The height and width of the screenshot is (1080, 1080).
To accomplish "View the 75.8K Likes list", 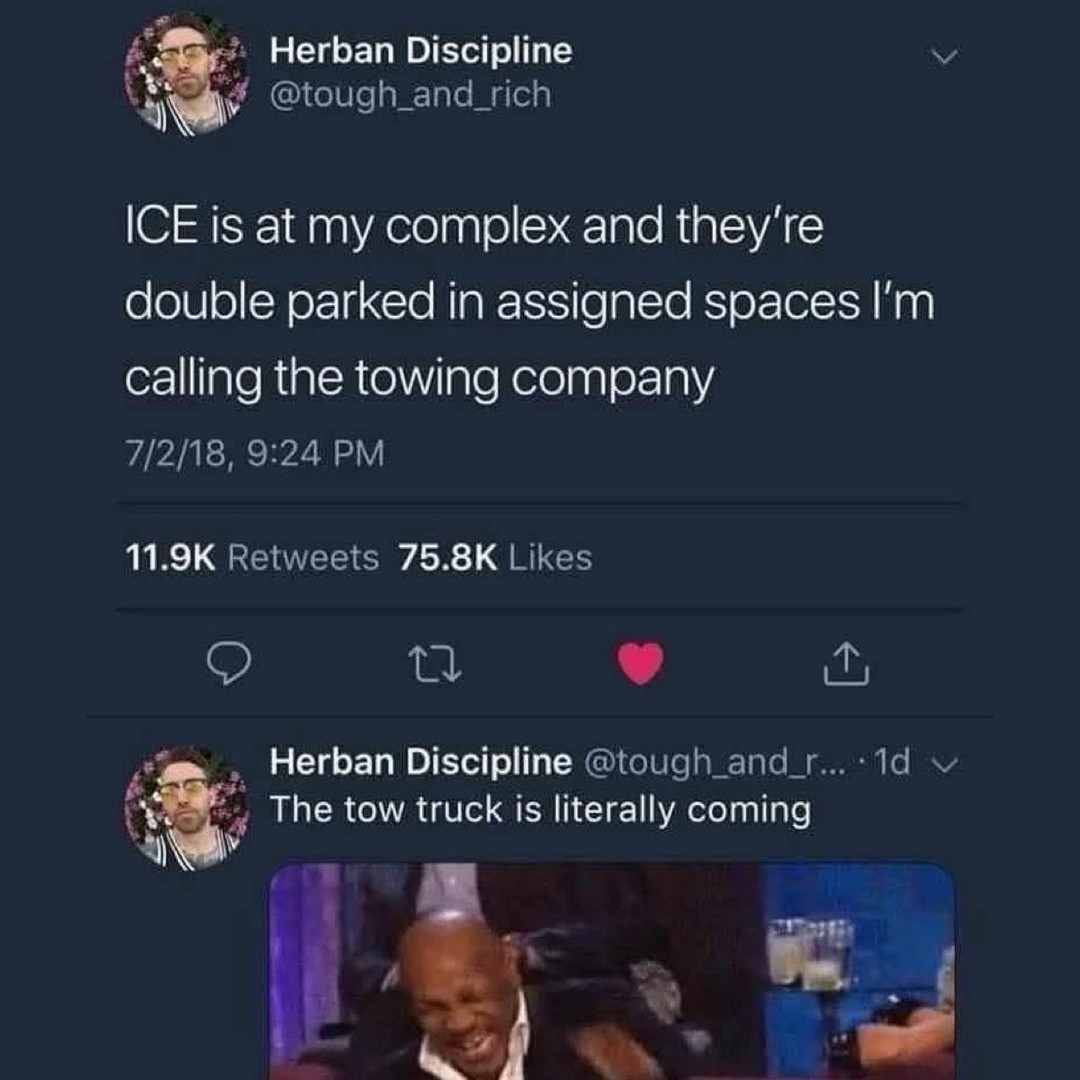I will pyautogui.click(x=495, y=557).
